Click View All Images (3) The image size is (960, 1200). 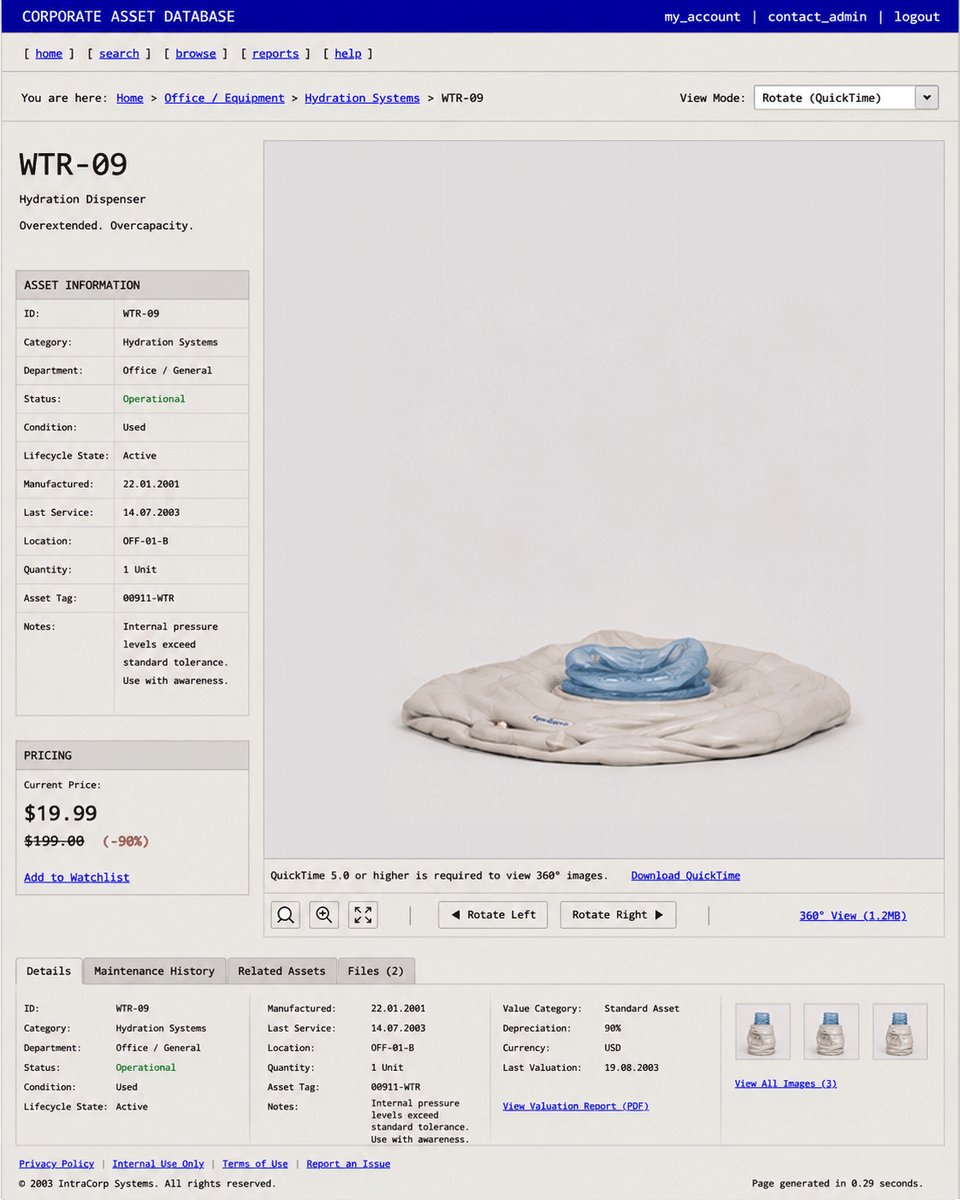click(x=786, y=1084)
